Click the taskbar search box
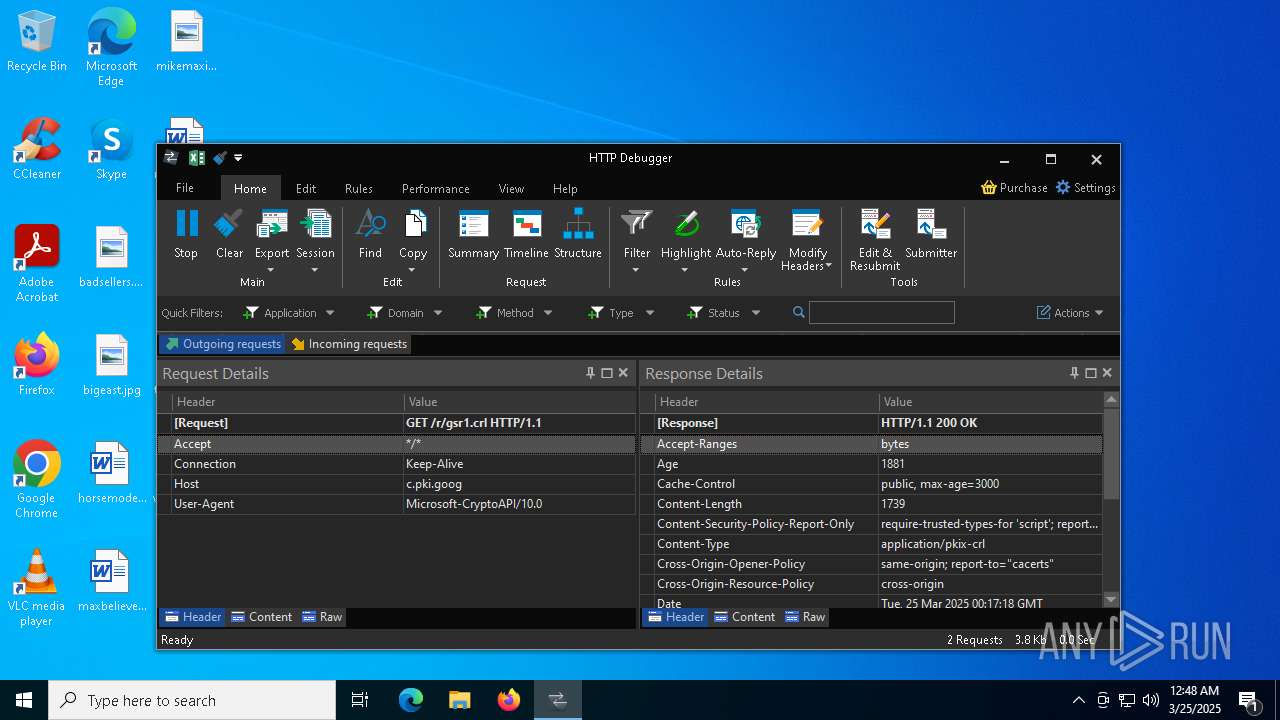 click(x=192, y=700)
